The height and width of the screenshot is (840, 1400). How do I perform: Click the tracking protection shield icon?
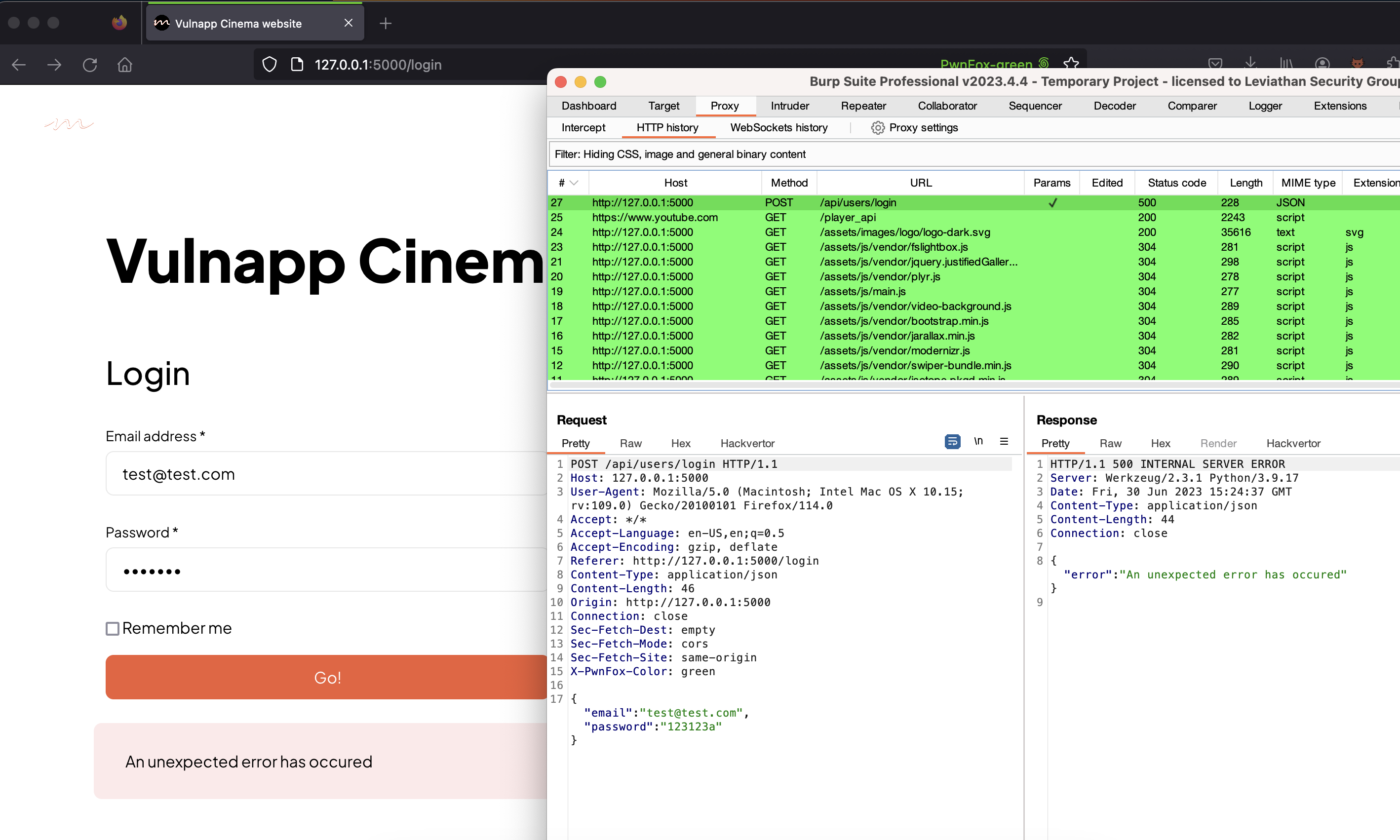tap(270, 65)
